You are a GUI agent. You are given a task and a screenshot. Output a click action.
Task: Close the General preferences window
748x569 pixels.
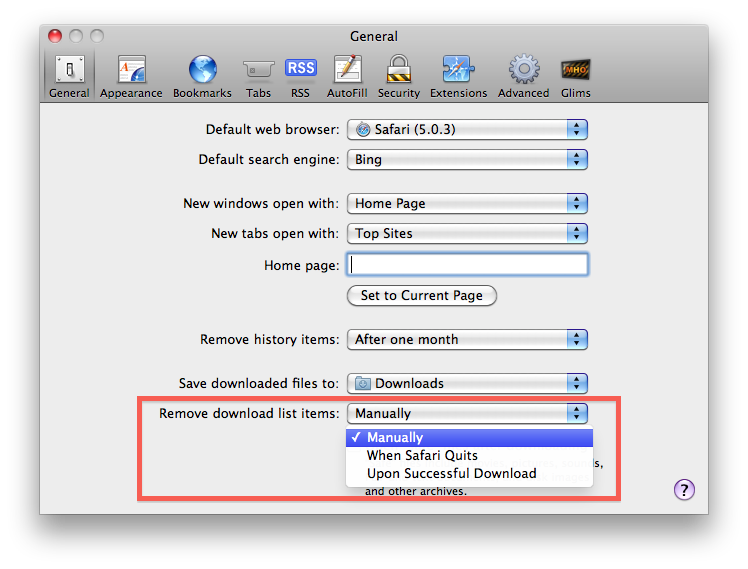point(55,36)
